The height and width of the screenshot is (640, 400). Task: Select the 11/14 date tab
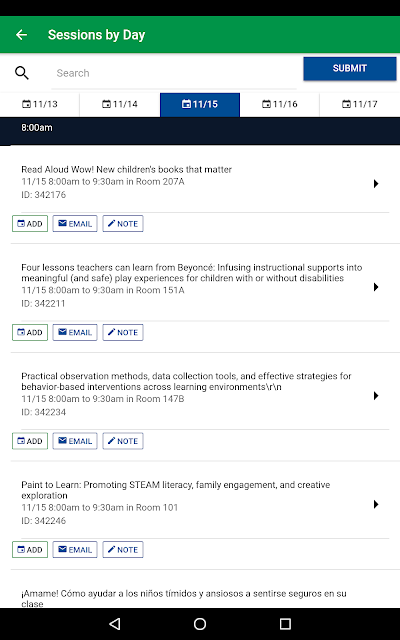pos(120,104)
